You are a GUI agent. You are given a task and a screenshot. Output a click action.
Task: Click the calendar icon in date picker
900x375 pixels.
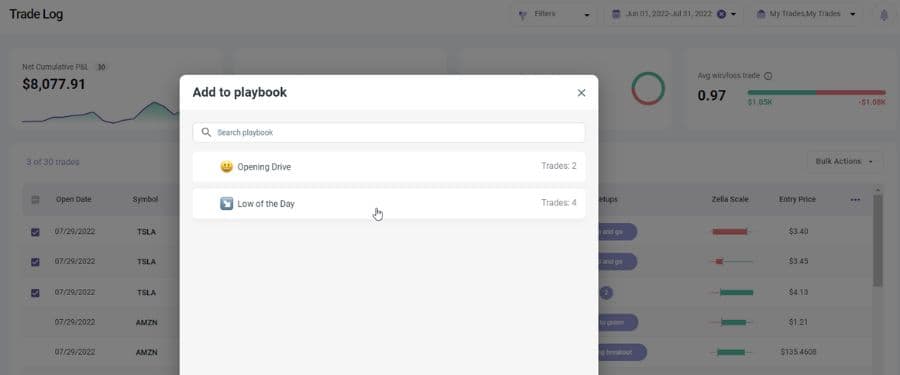tap(616, 14)
